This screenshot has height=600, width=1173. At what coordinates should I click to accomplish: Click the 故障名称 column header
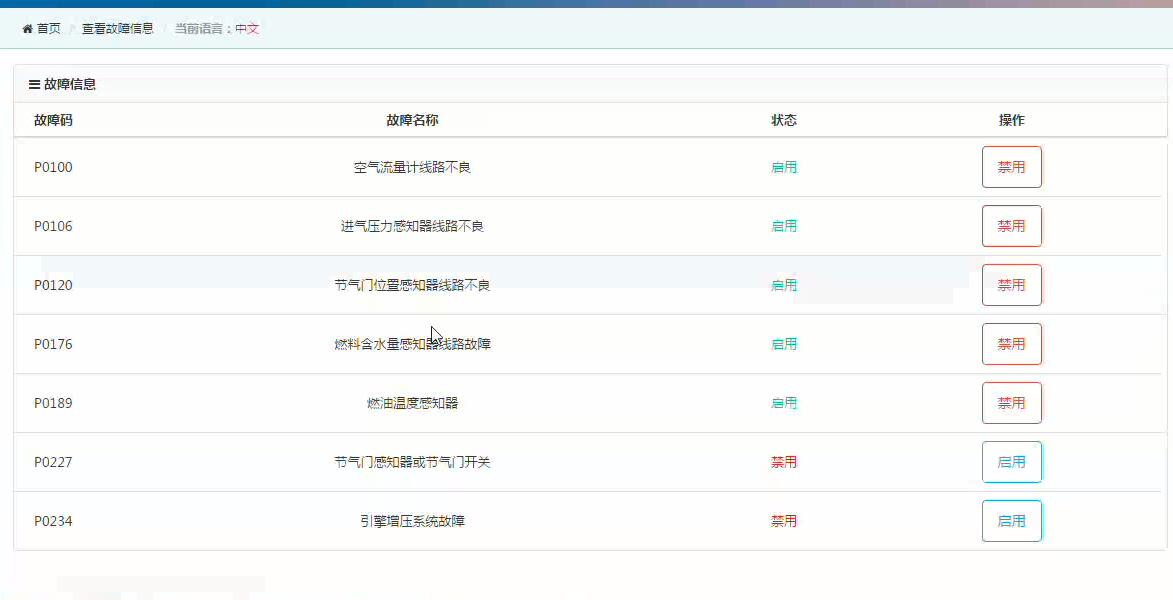point(412,120)
